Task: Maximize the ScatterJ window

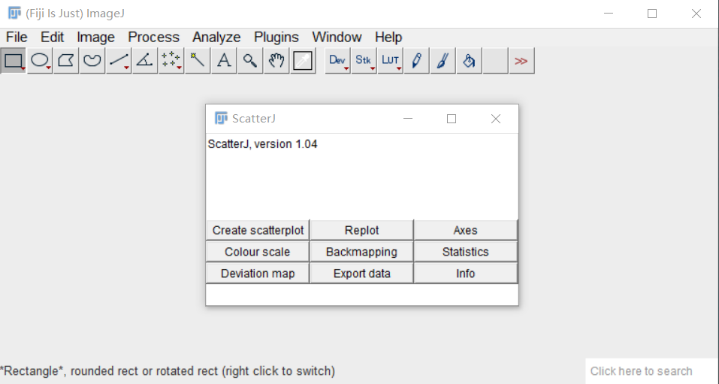Action: click(451, 119)
